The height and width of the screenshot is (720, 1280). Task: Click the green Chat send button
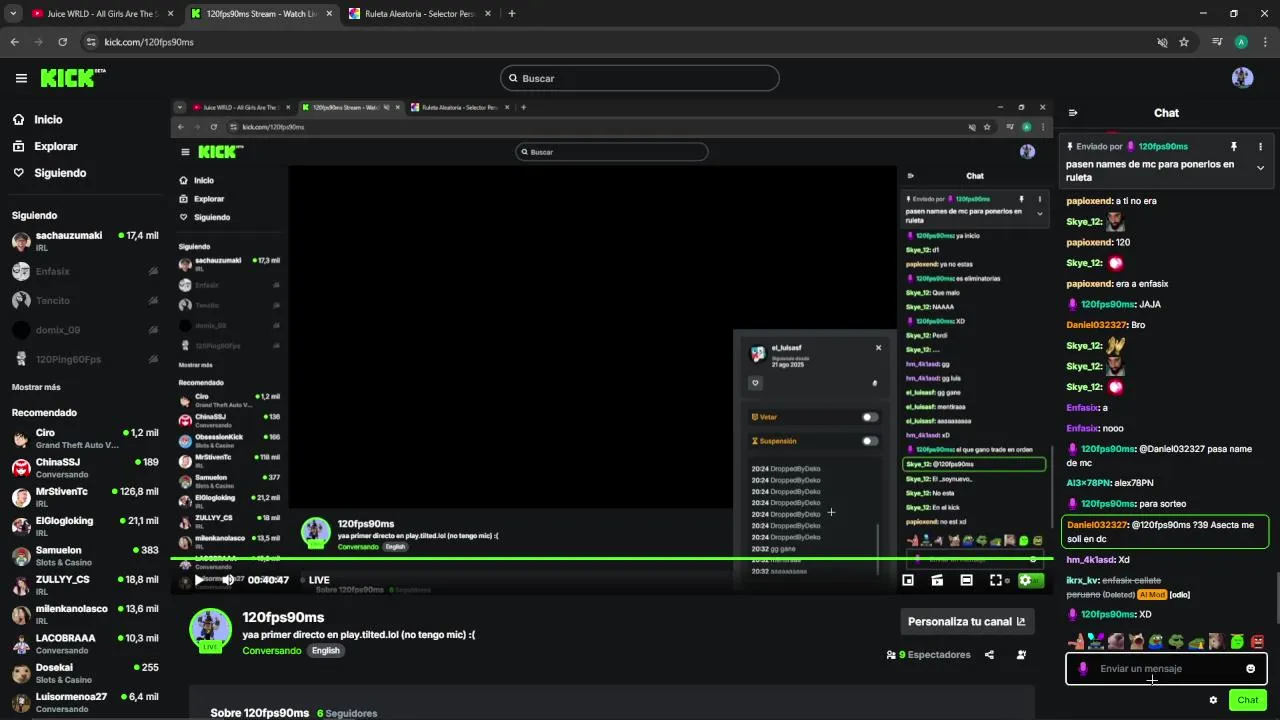click(x=1247, y=700)
